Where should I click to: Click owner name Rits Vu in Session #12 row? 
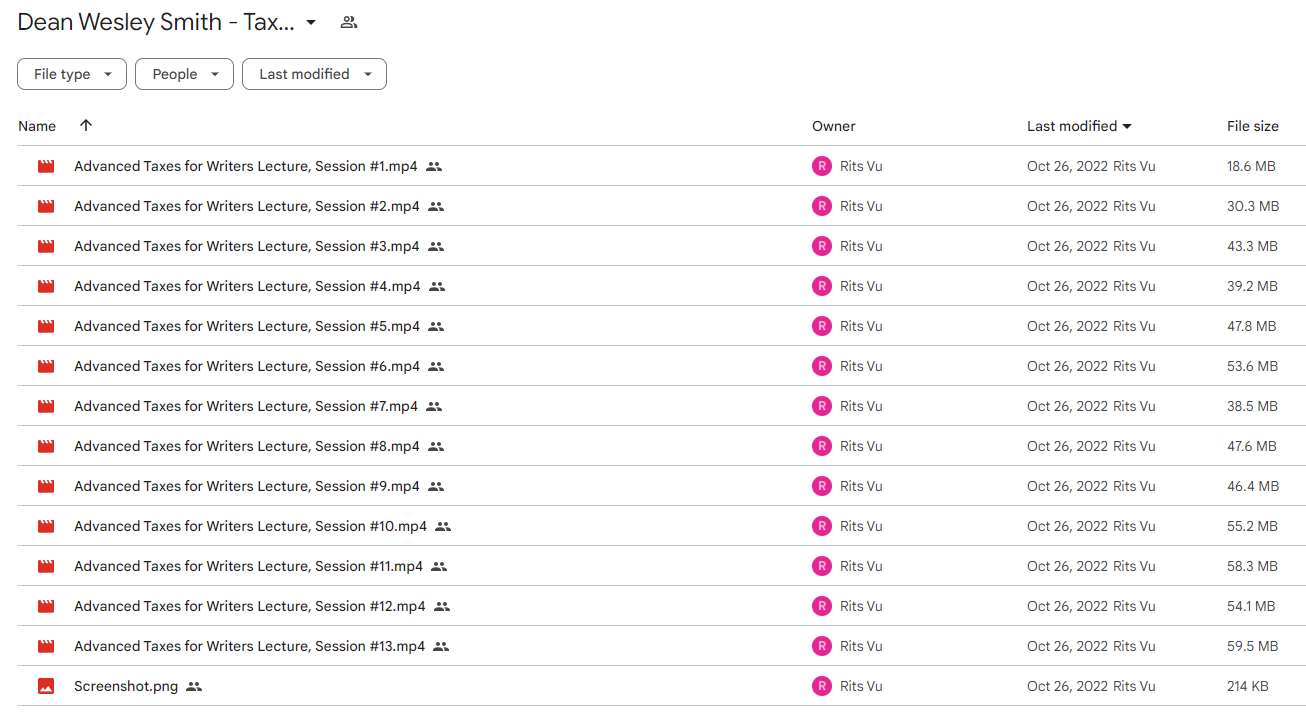pos(861,606)
